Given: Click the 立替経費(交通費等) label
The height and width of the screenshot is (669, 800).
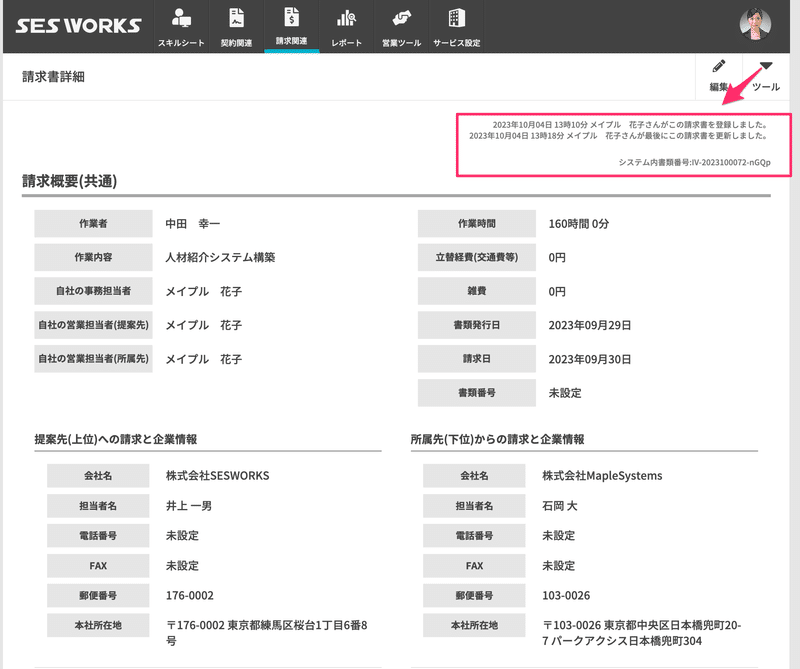Looking at the screenshot, I should tap(477, 257).
